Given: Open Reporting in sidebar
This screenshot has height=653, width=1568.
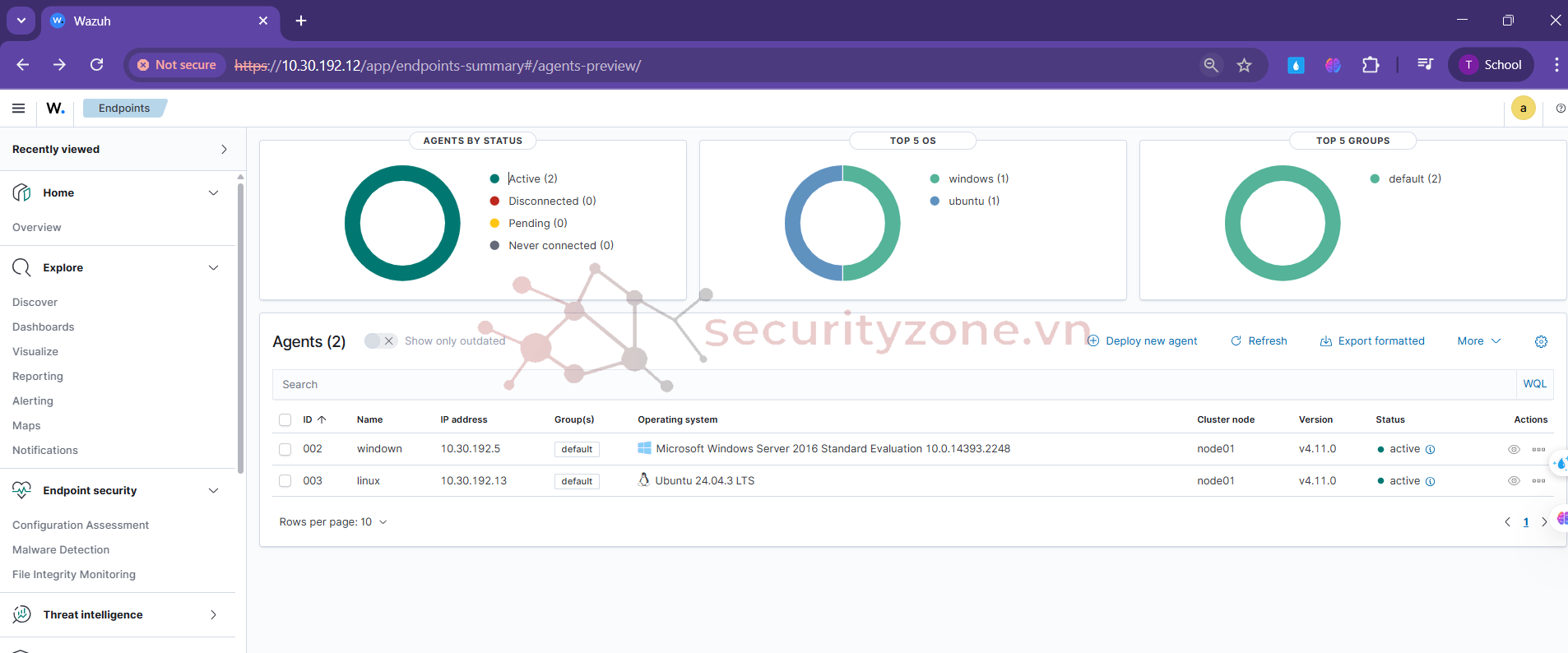Looking at the screenshot, I should pos(38,376).
